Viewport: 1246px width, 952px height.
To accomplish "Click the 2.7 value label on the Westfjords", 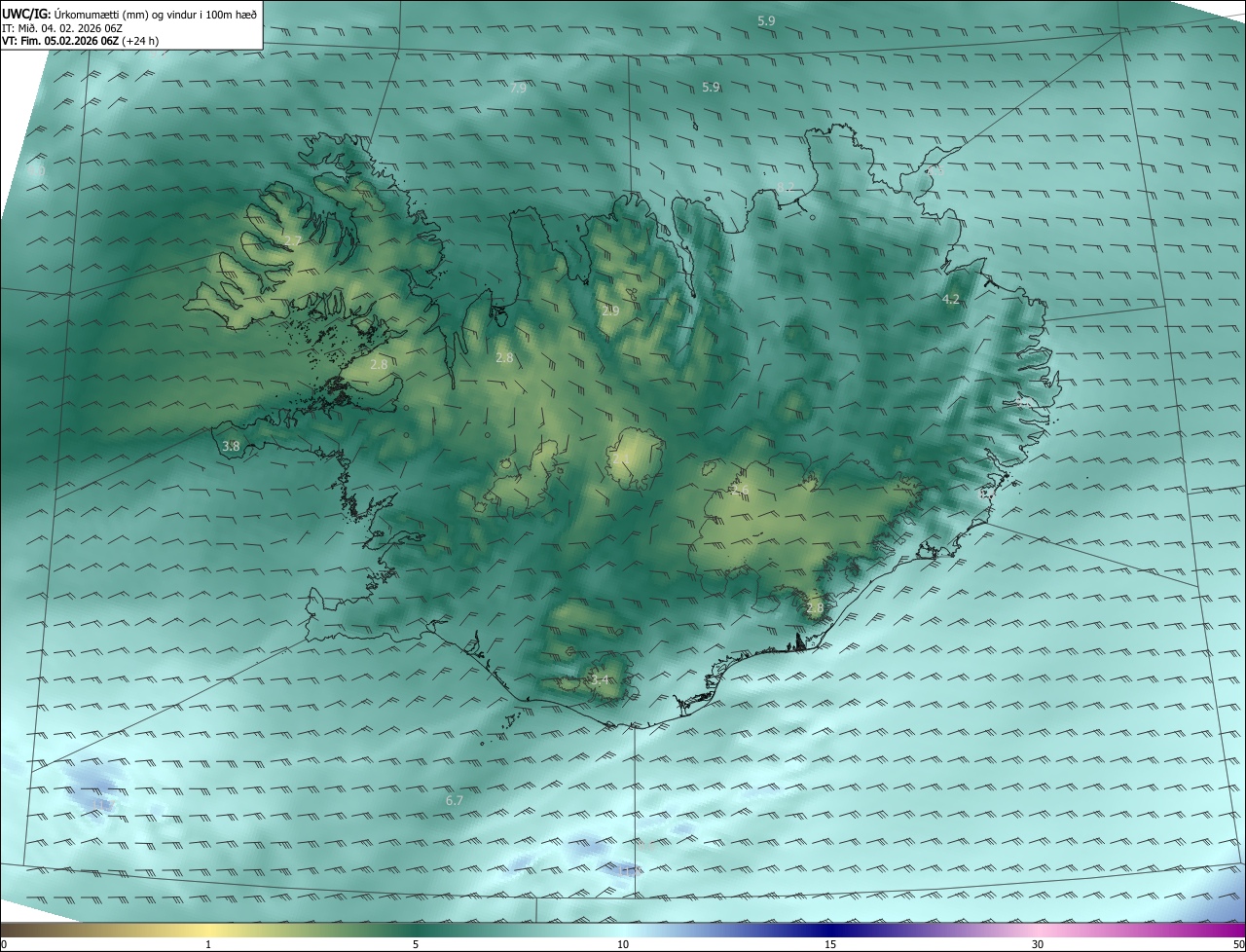I will click(293, 240).
